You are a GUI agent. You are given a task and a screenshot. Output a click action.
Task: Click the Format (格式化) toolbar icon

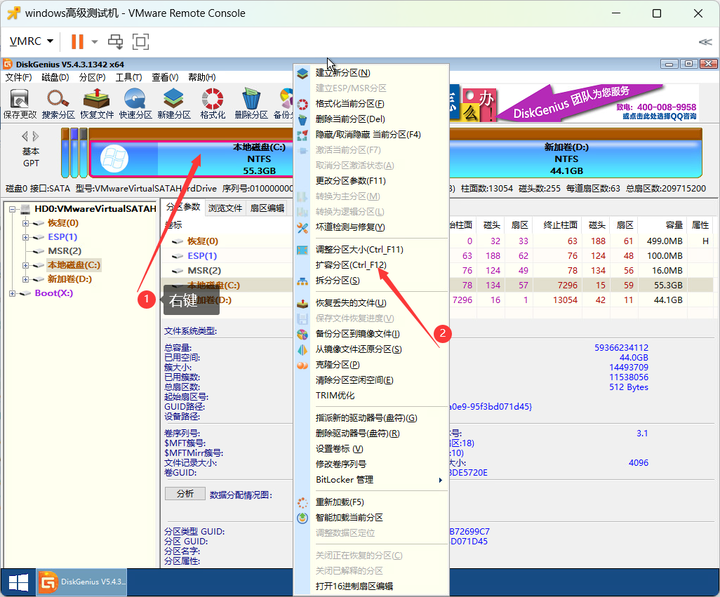click(213, 104)
